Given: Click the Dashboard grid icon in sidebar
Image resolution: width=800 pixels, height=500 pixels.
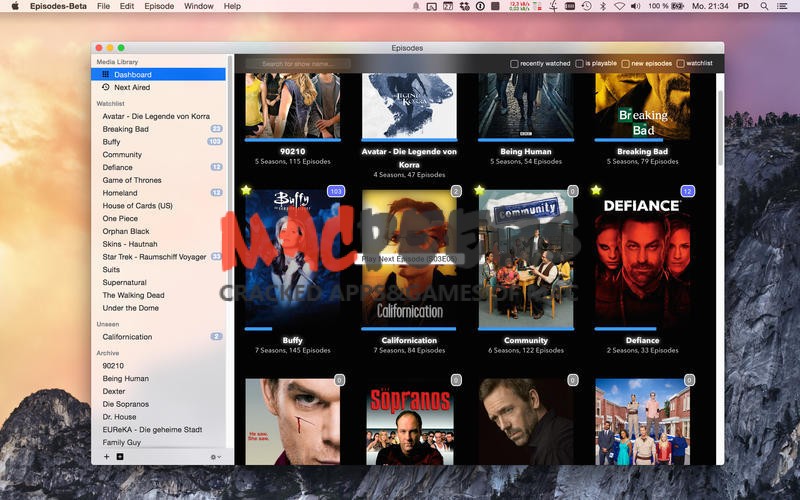Looking at the screenshot, I should [106, 75].
